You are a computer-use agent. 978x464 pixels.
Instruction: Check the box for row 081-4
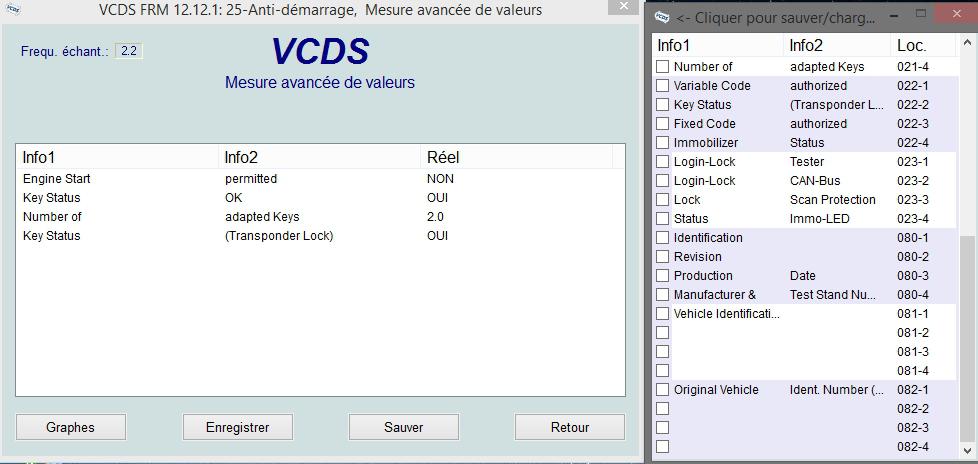tap(662, 370)
